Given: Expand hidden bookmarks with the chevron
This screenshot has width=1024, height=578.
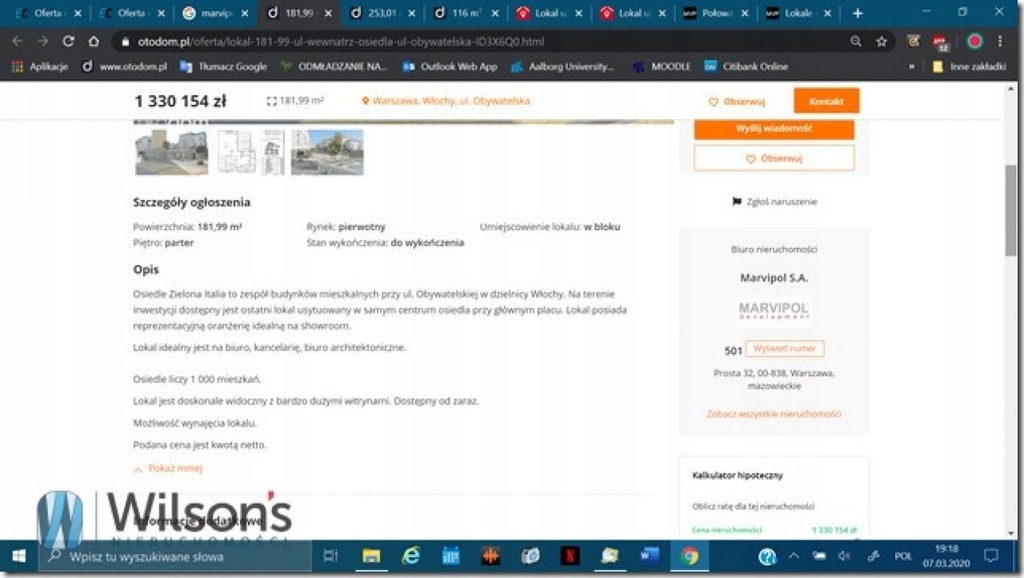Looking at the screenshot, I should tap(912, 67).
